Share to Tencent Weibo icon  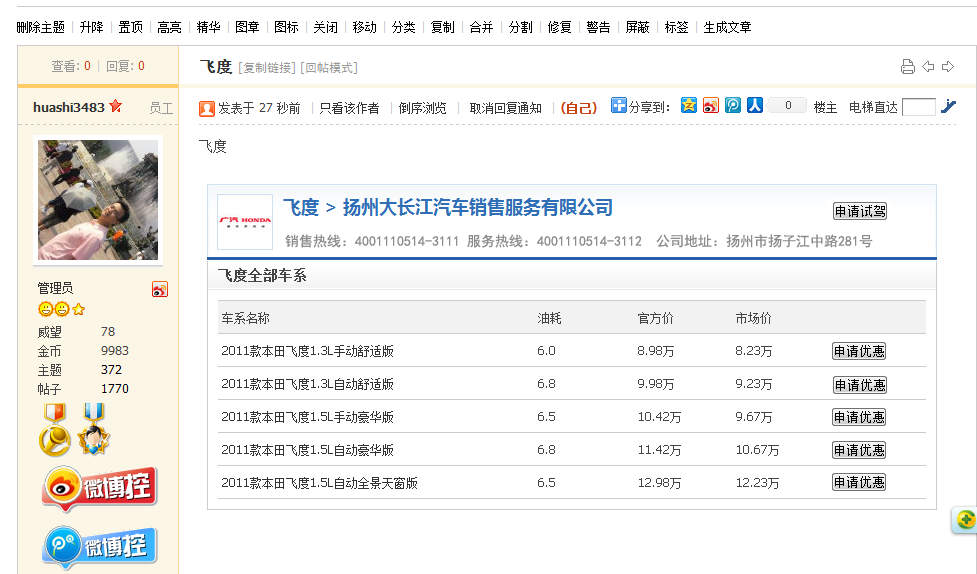click(733, 105)
